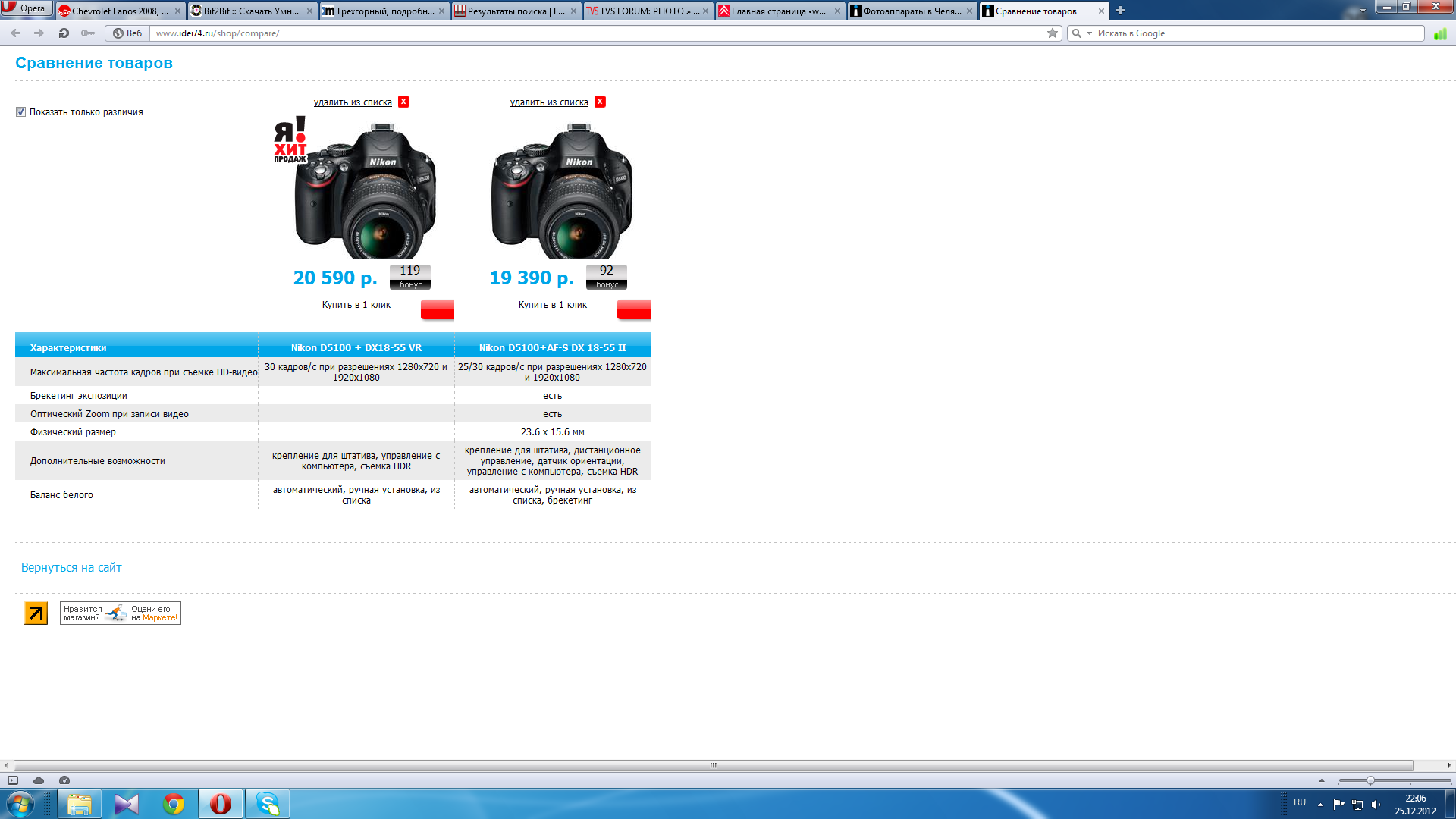Click red buy button under 19 390 price
Image resolution: width=1456 pixels, height=819 pixels.
tap(633, 309)
